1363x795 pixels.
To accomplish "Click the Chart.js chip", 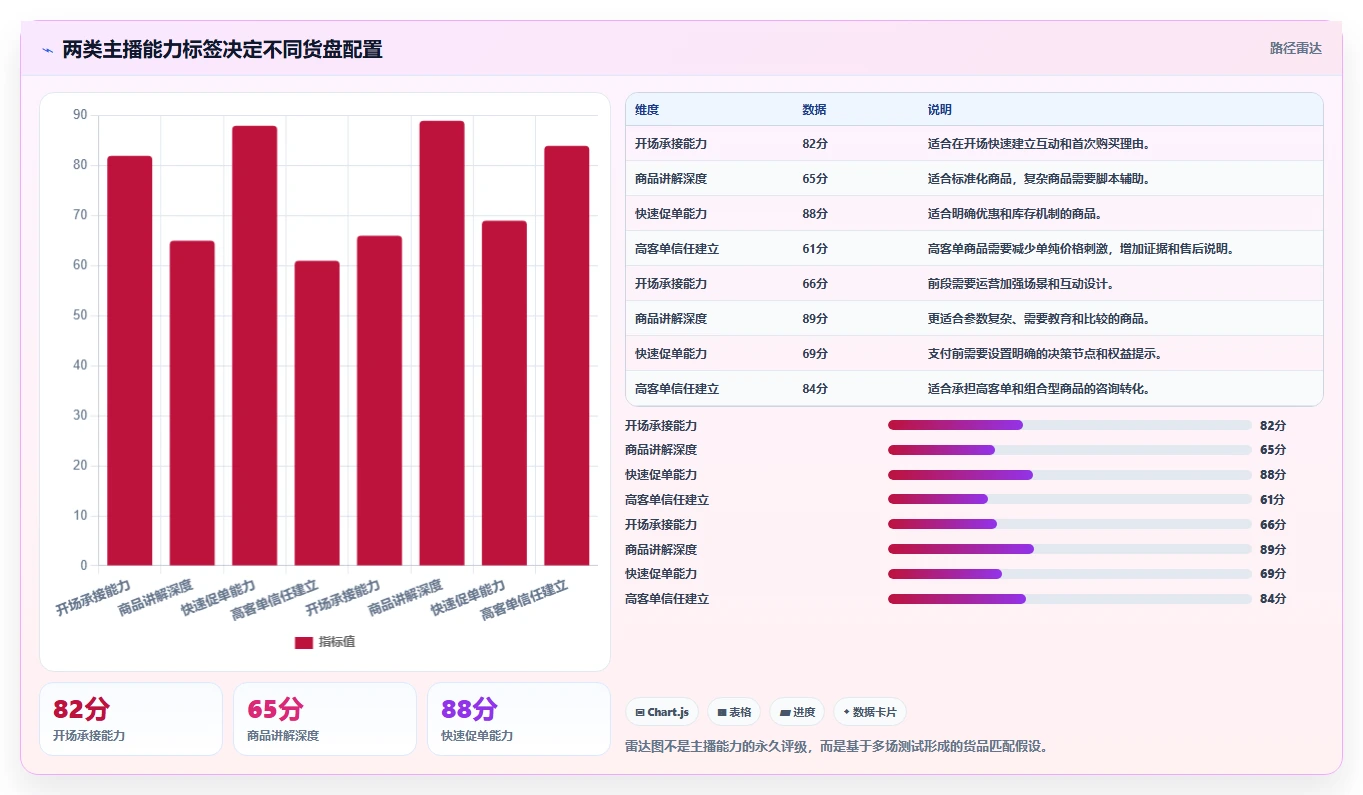I will tap(662, 712).
